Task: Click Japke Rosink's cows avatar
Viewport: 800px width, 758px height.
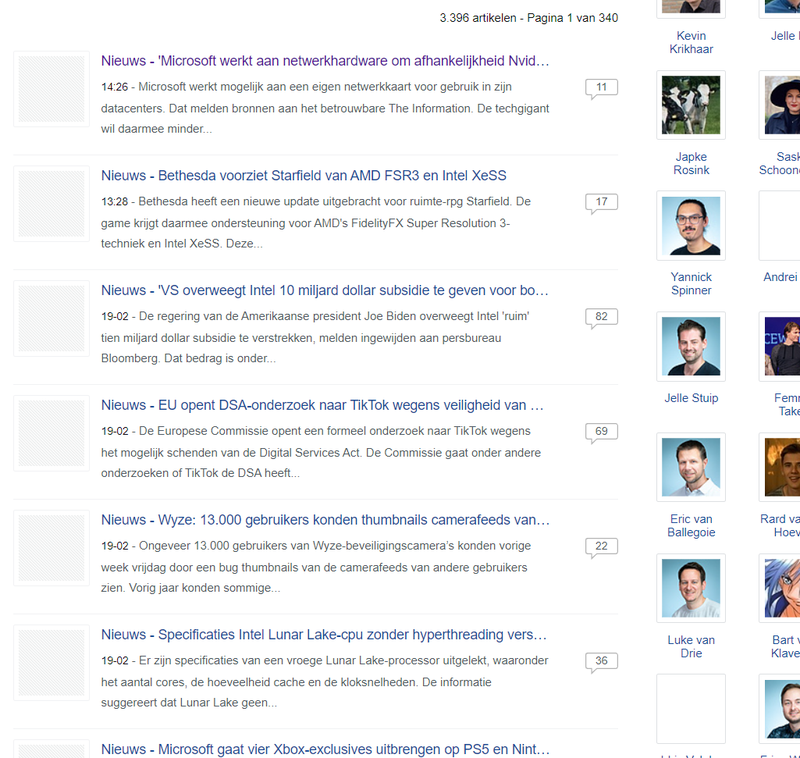Action: 691,105
